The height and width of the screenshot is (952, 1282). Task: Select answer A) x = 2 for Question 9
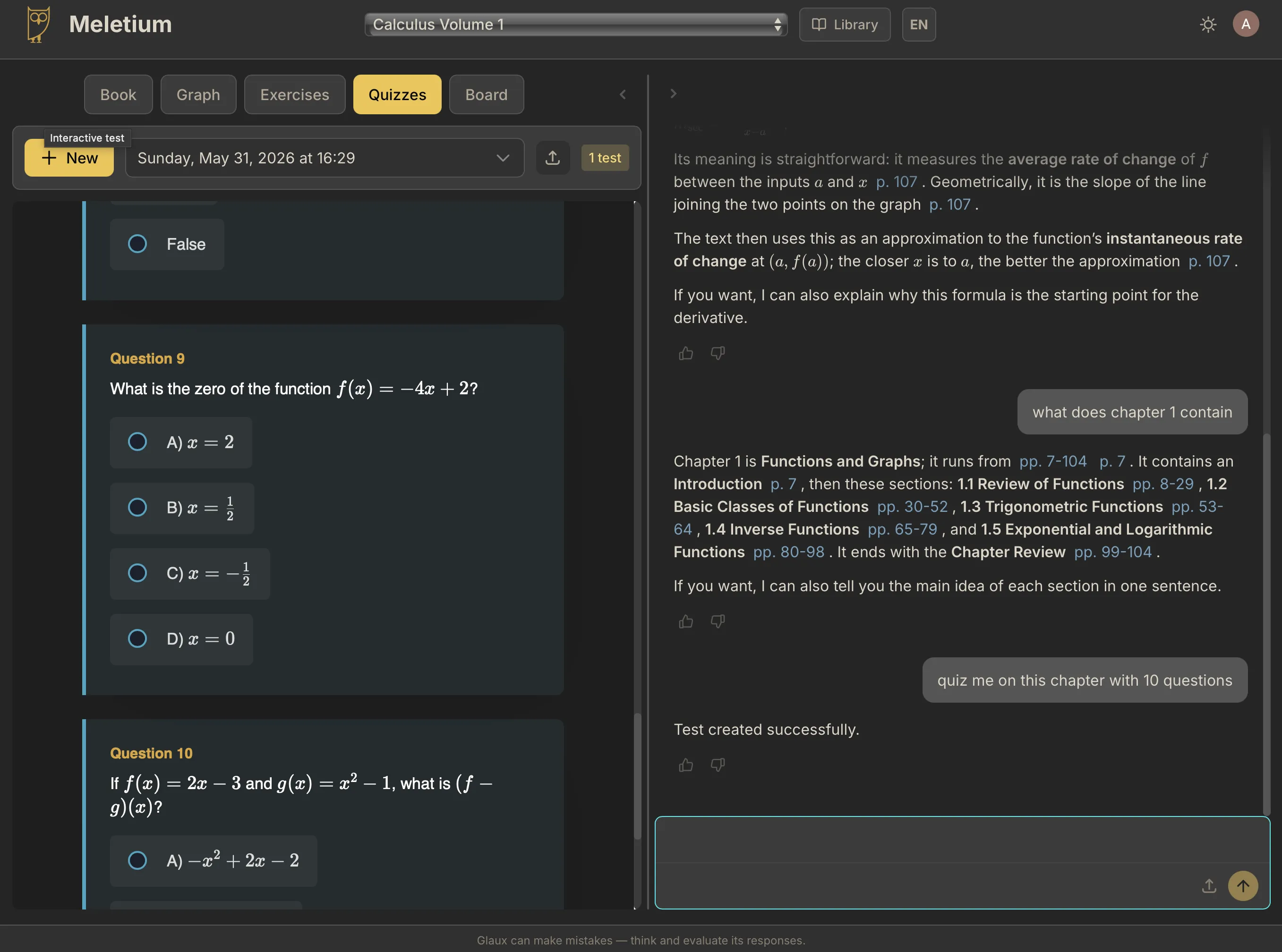(180, 442)
